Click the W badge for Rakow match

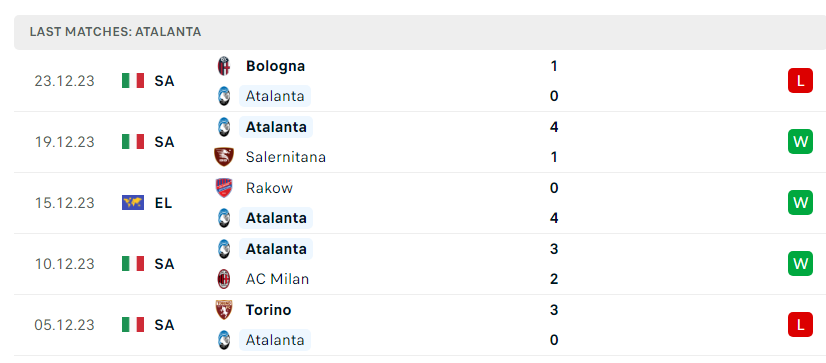coord(800,203)
